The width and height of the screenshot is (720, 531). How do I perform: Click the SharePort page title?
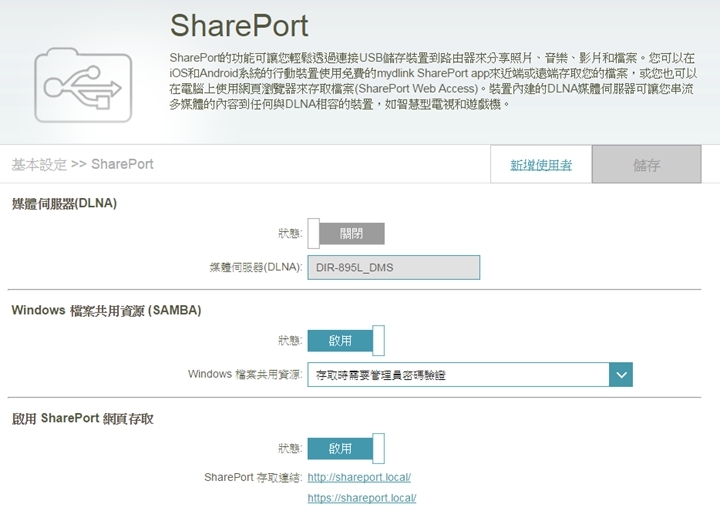coord(239,26)
